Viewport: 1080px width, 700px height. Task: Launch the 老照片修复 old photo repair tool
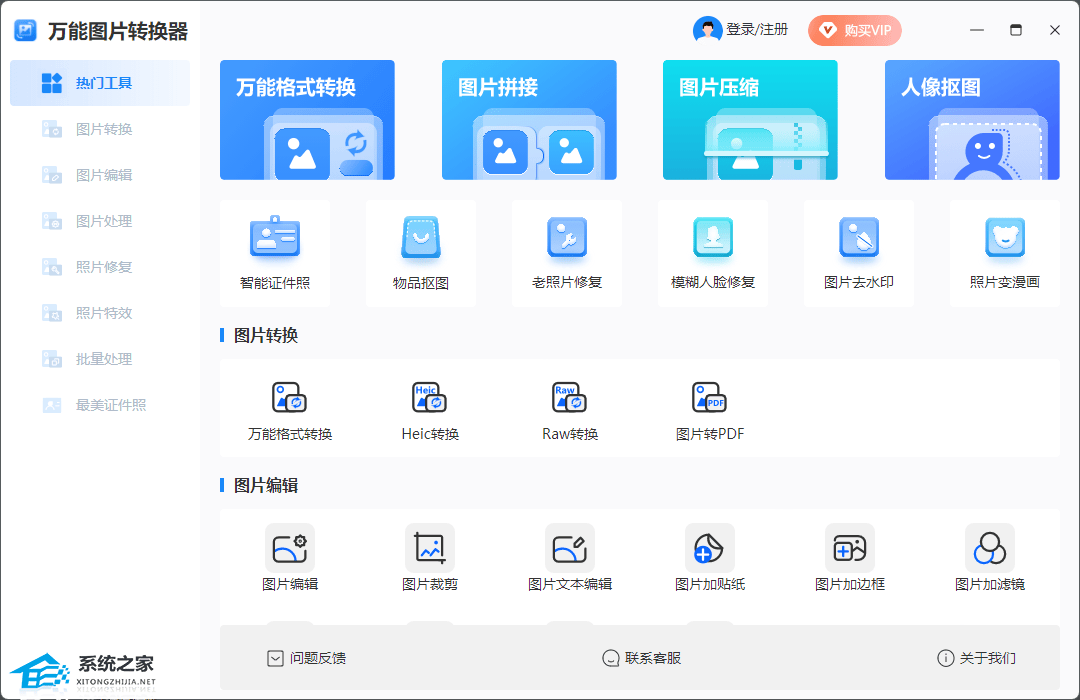click(567, 240)
